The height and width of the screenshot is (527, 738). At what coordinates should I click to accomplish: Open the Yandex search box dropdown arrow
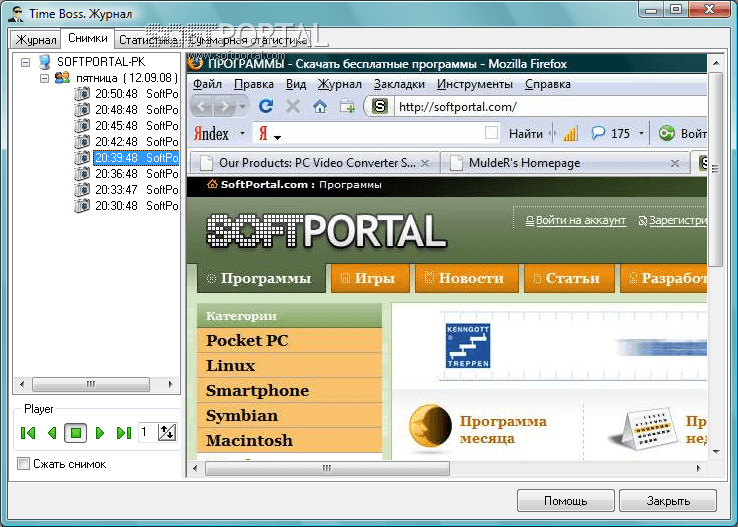[278, 137]
